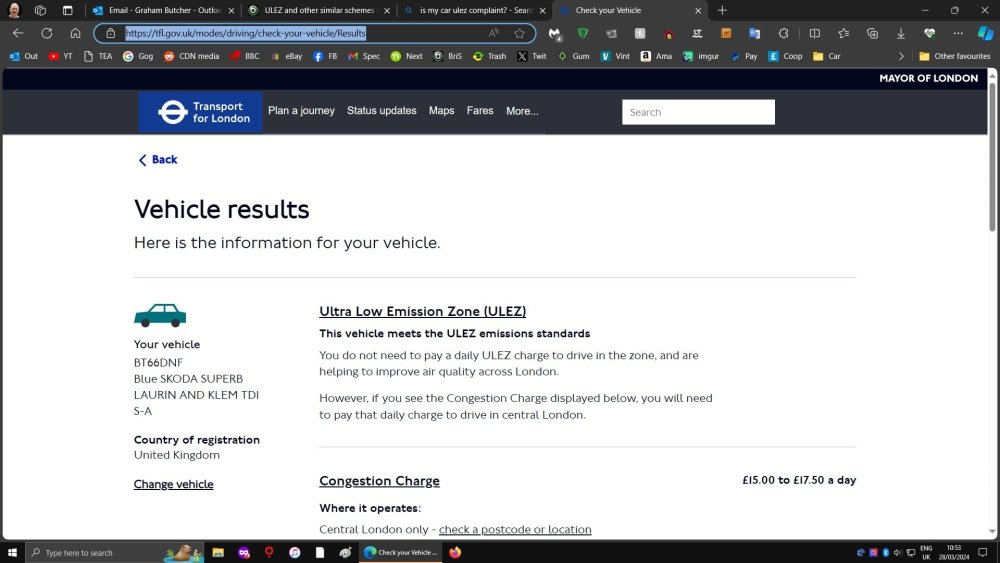1000x563 pixels.
Task: Open the Workspaces icon
Action: [41, 10]
